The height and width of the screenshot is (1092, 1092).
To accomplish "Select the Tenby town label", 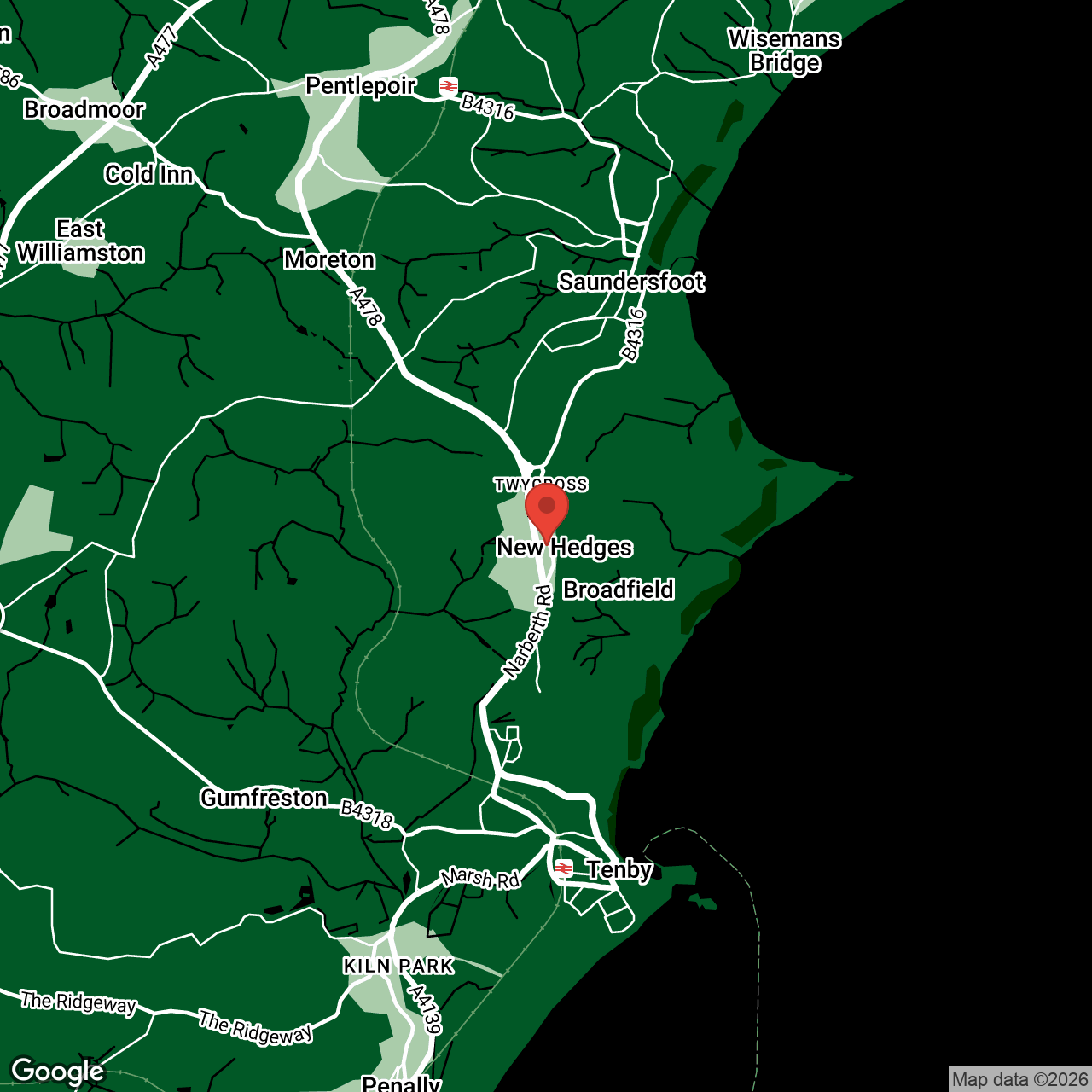I will pos(619,869).
